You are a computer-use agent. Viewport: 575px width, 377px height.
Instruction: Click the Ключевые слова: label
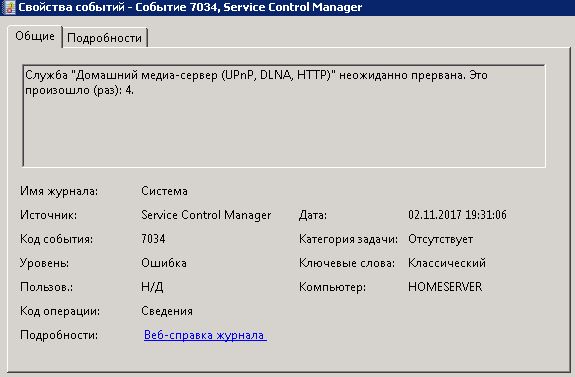pyautogui.click(x=347, y=263)
